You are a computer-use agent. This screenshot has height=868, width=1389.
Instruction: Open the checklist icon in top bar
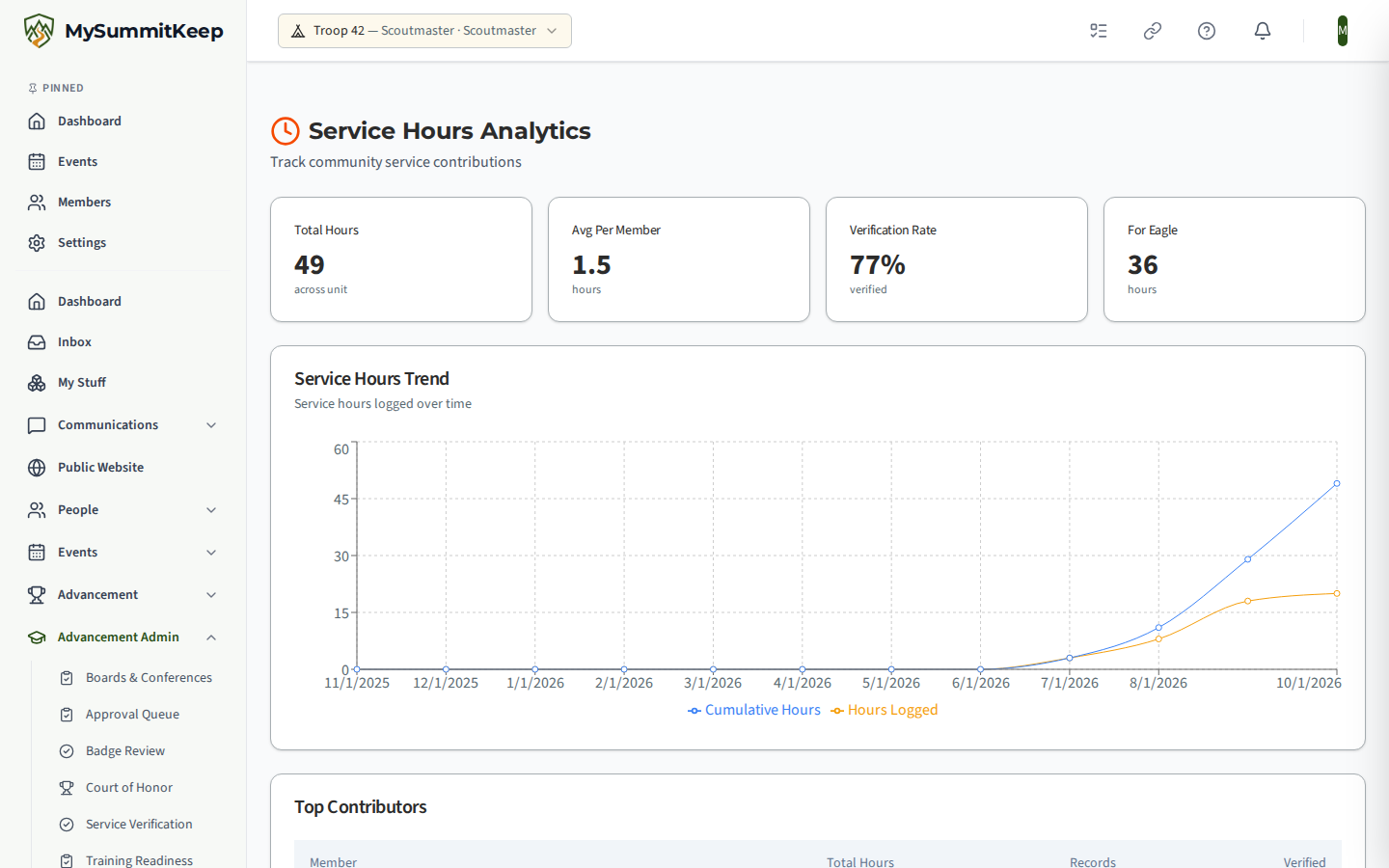point(1099,31)
